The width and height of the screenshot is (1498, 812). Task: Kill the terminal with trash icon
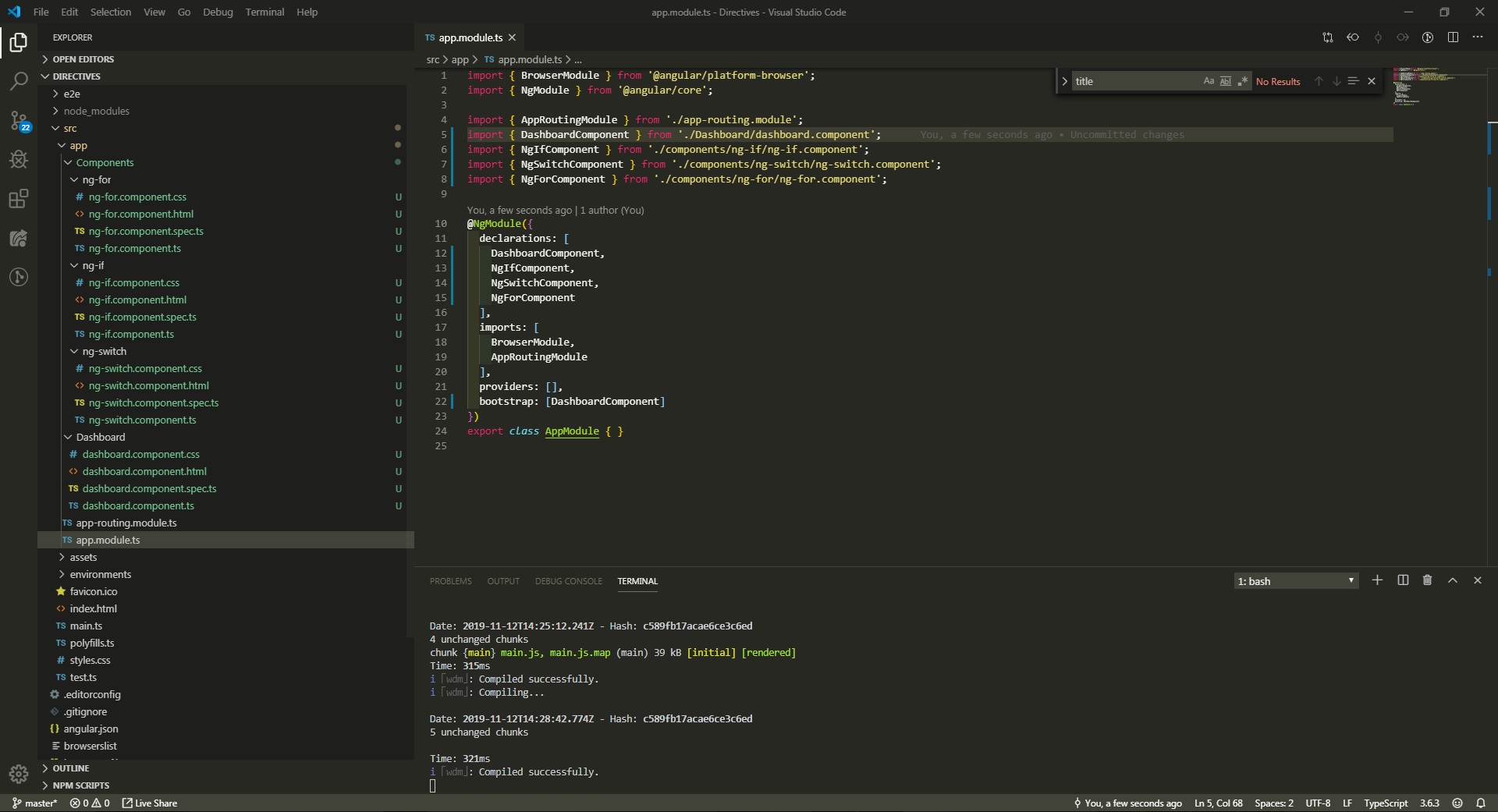pos(1428,580)
